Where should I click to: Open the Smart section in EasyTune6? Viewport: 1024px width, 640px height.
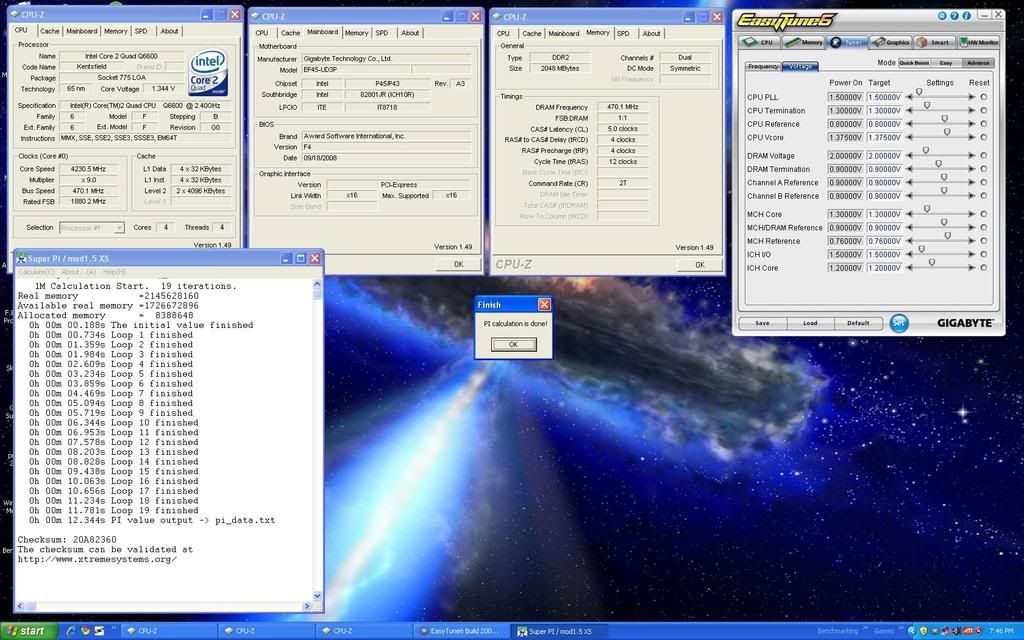(x=933, y=42)
